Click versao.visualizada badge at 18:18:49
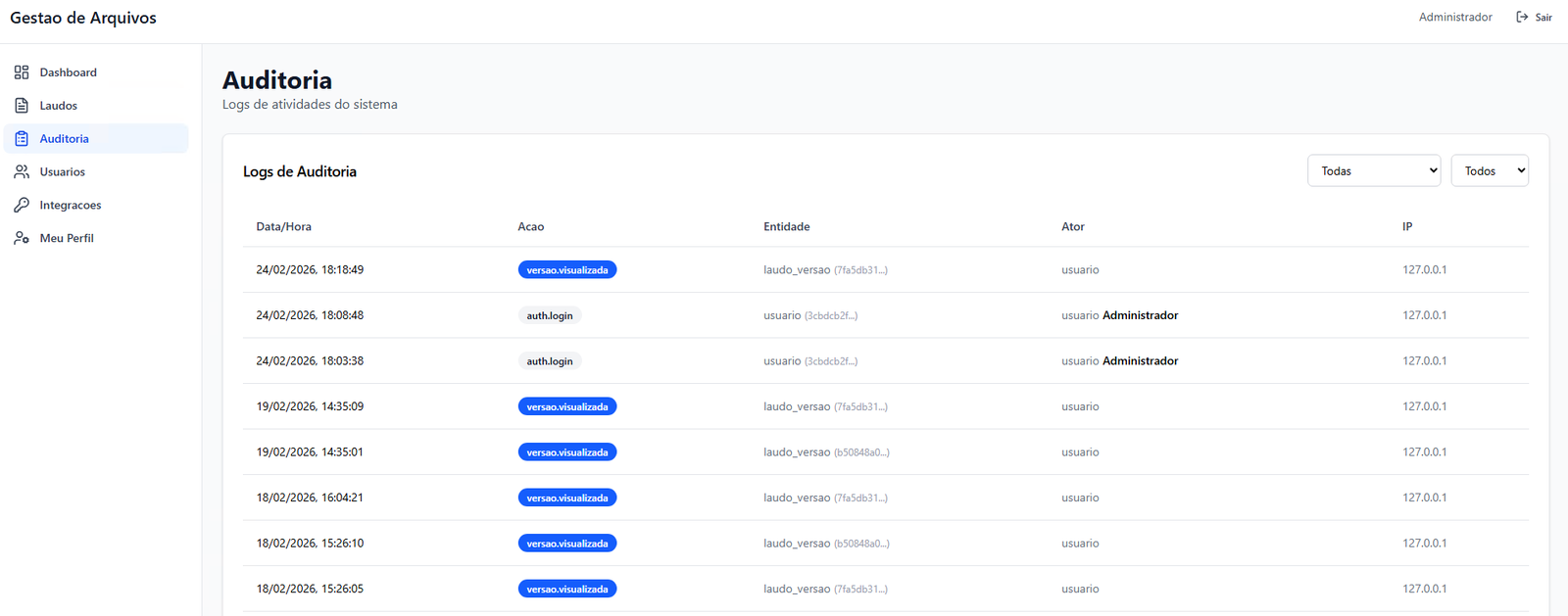The image size is (1568, 616). [x=566, y=270]
